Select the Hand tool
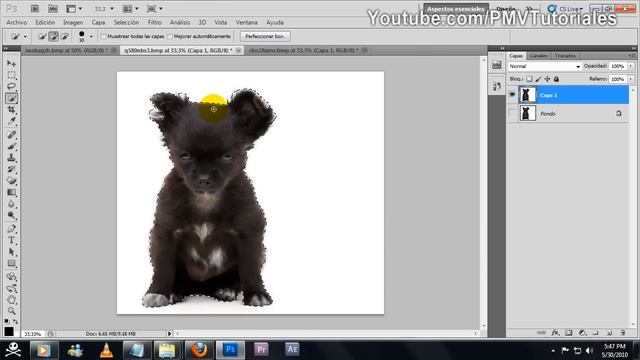Screen dimensions: 640x360 point(11,300)
